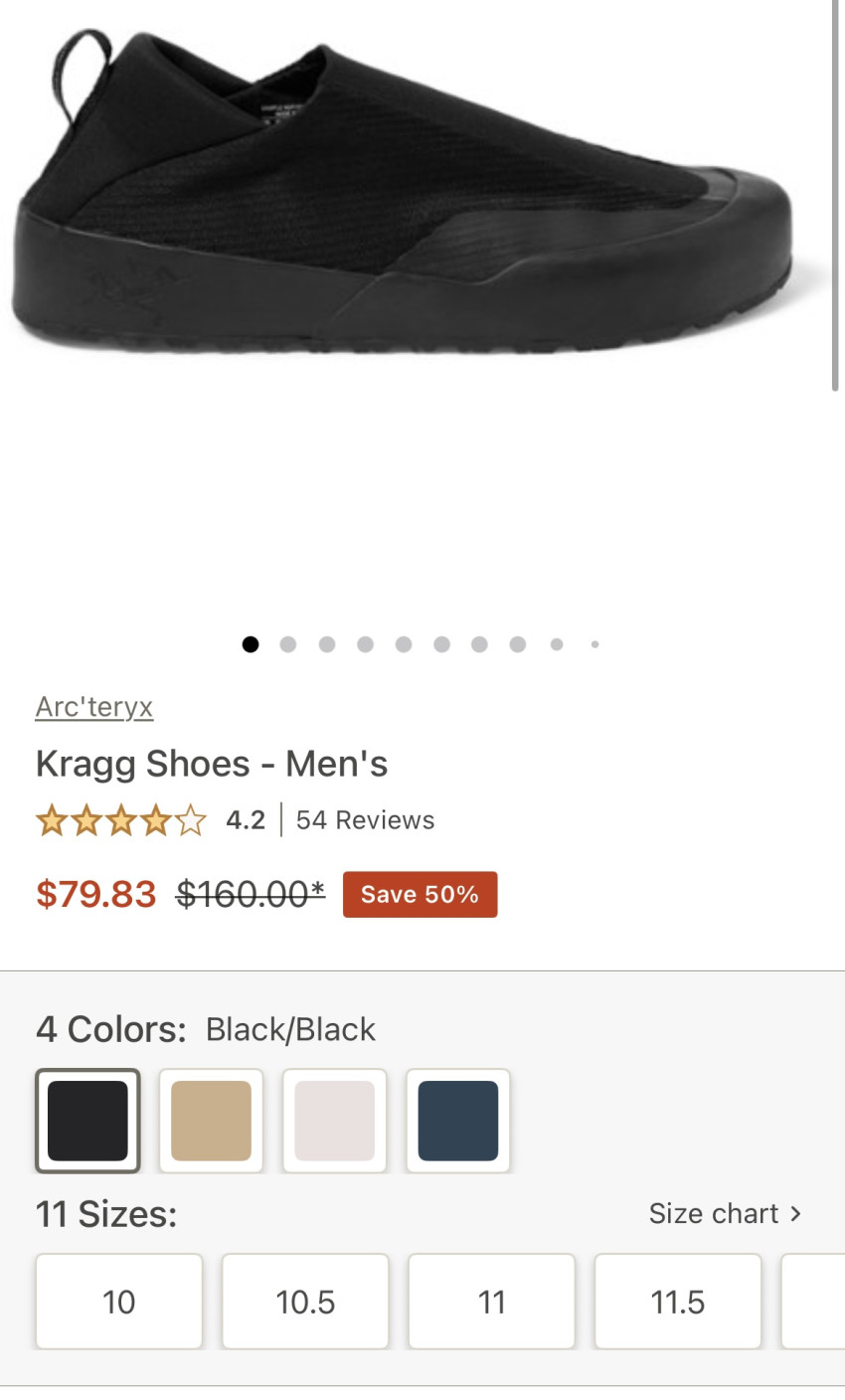Select size 10
This screenshot has height=1400, width=845.
119,1302
